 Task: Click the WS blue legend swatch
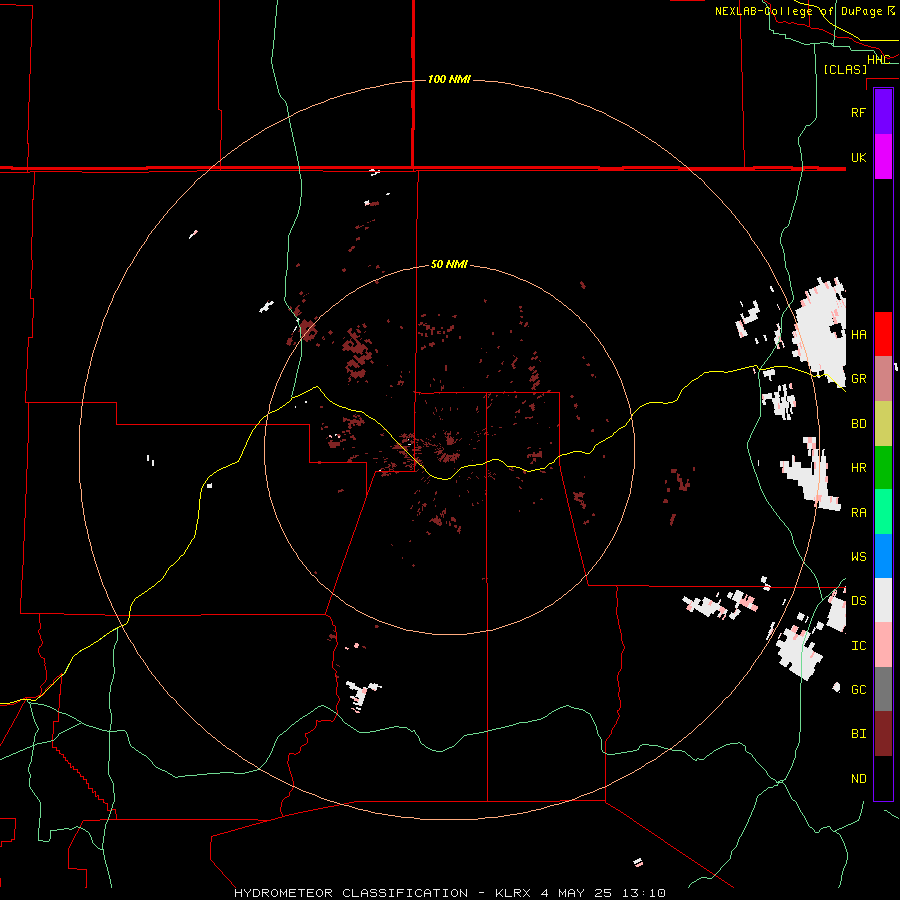coord(883,556)
